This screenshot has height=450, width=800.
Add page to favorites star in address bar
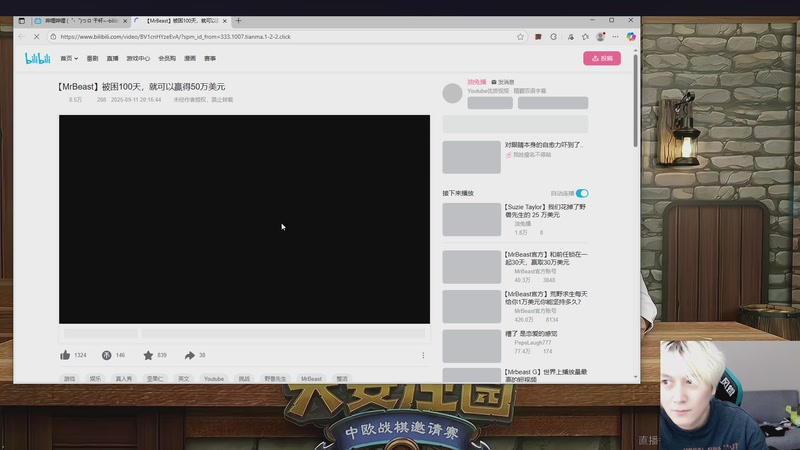[x=520, y=37]
